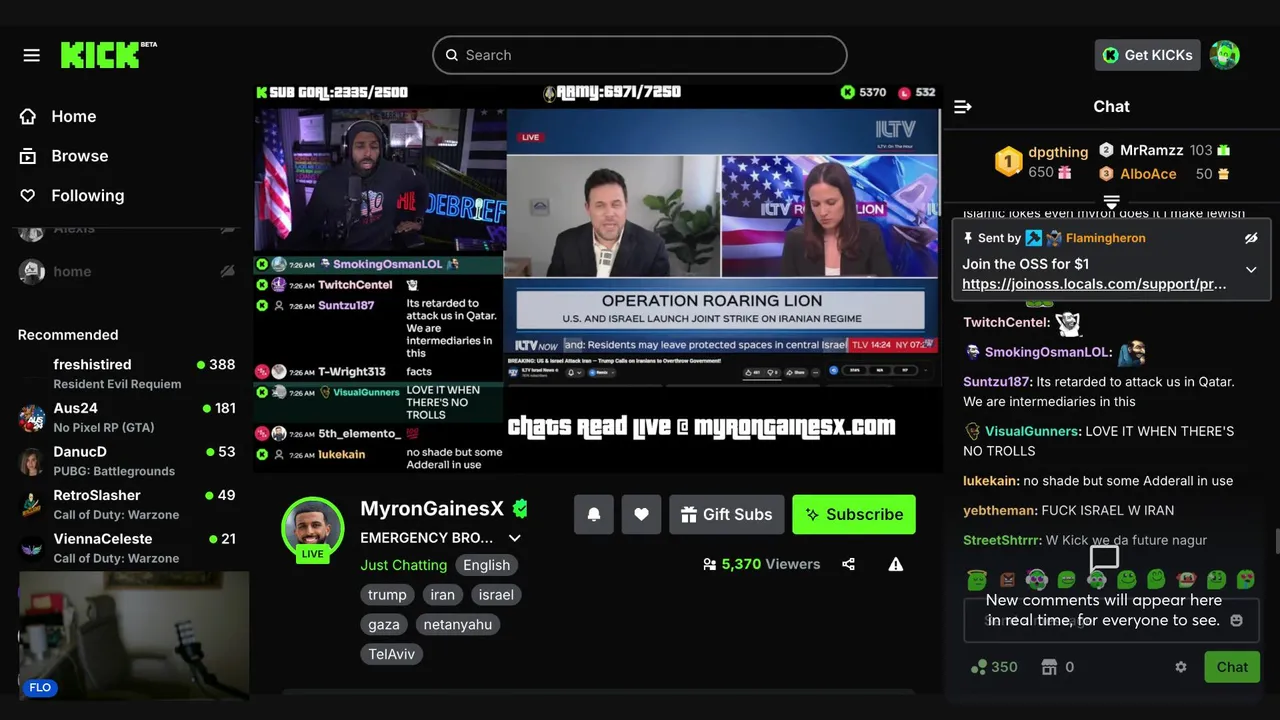This screenshot has width=1280, height=720.
Task: Click the trump tag
Action: 387,595
